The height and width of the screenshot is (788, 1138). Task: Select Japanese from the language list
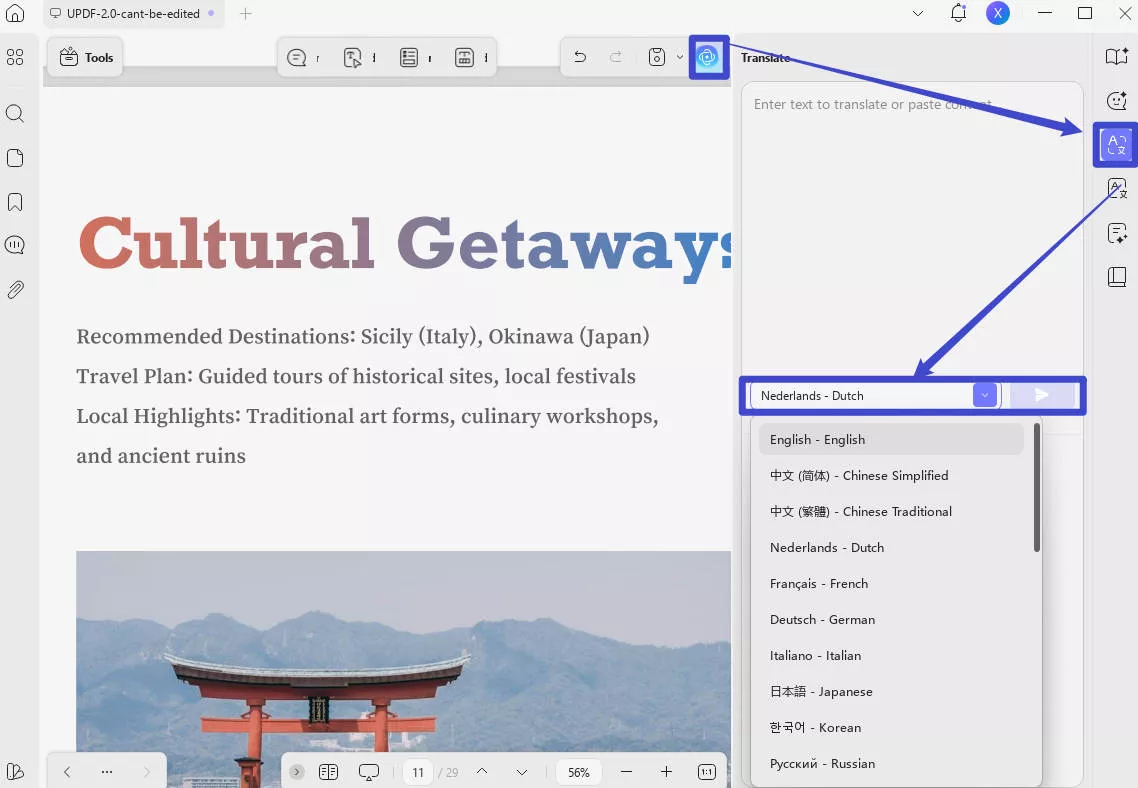821,691
